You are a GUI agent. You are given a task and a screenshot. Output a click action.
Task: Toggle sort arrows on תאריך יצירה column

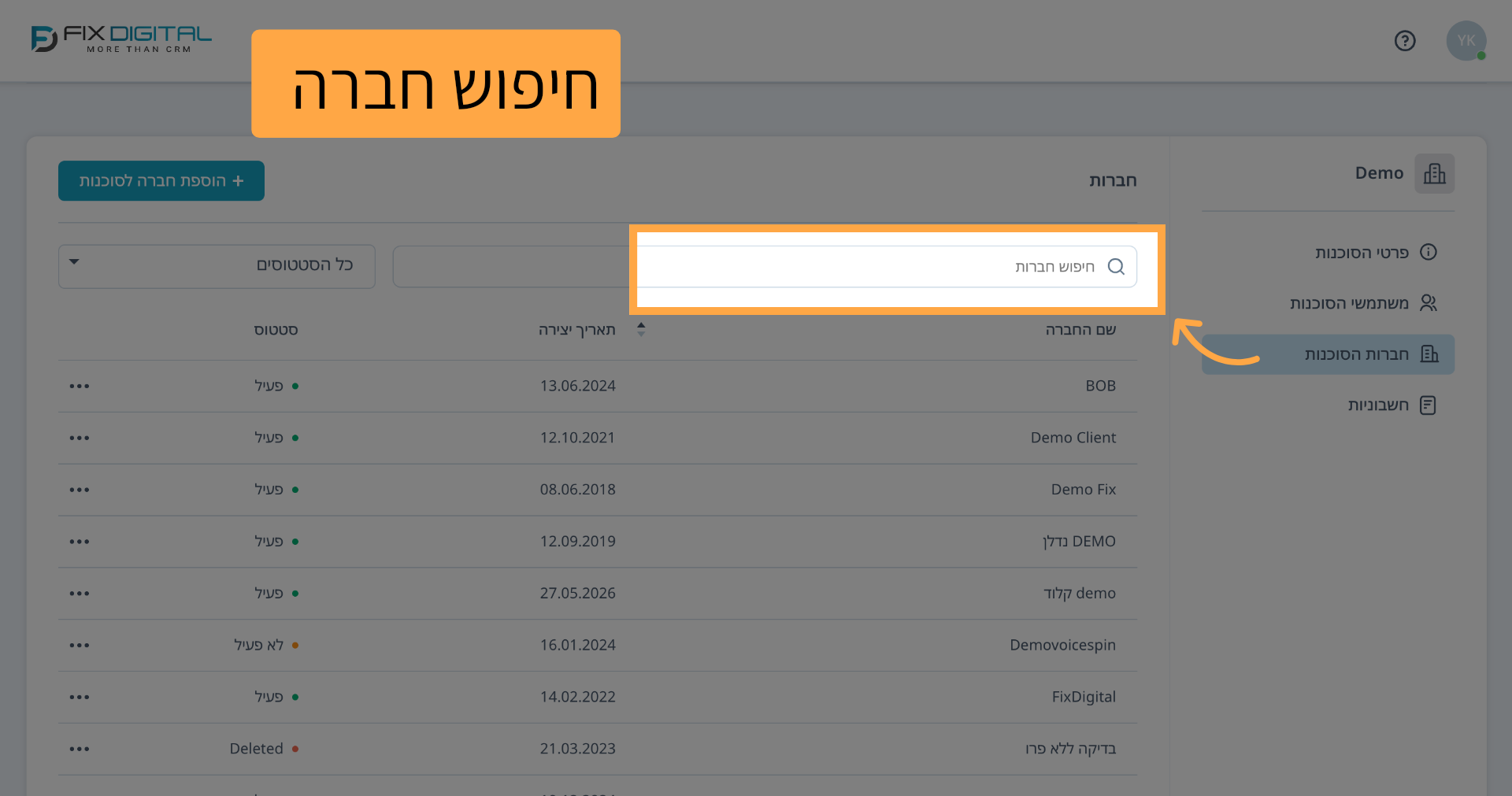[641, 330]
